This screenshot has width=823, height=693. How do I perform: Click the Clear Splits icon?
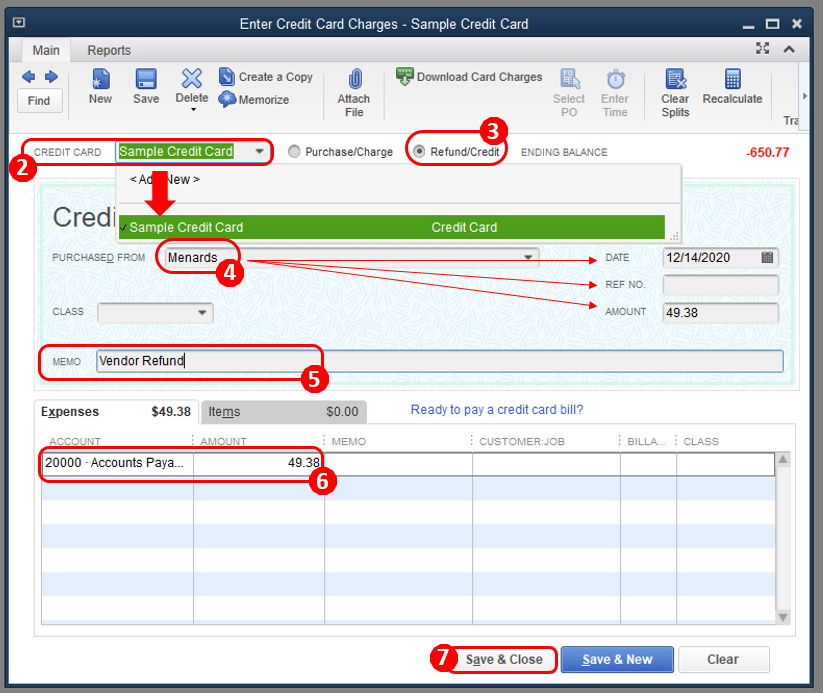(675, 80)
